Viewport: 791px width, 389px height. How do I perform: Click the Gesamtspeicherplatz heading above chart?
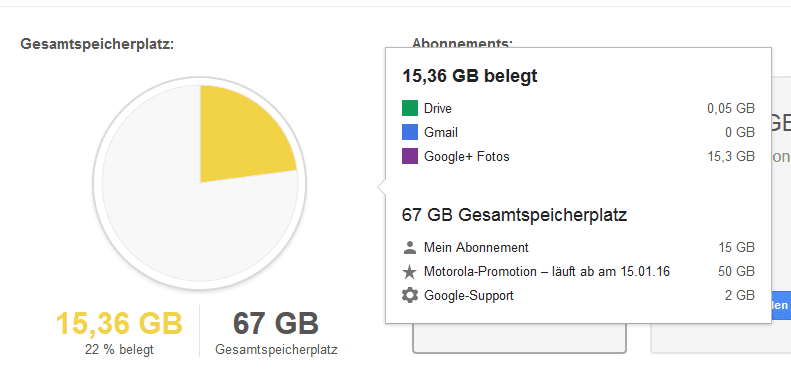pyautogui.click(x=97, y=44)
